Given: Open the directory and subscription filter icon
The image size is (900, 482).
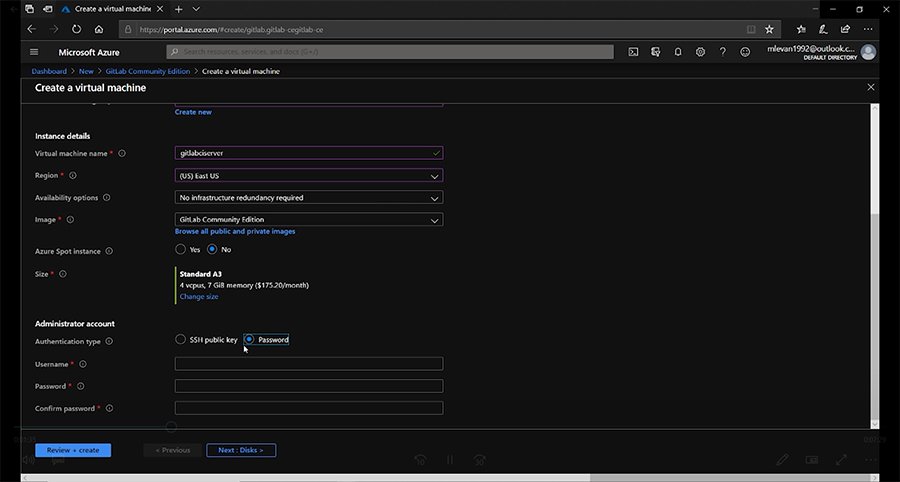Looking at the screenshot, I should coord(655,52).
